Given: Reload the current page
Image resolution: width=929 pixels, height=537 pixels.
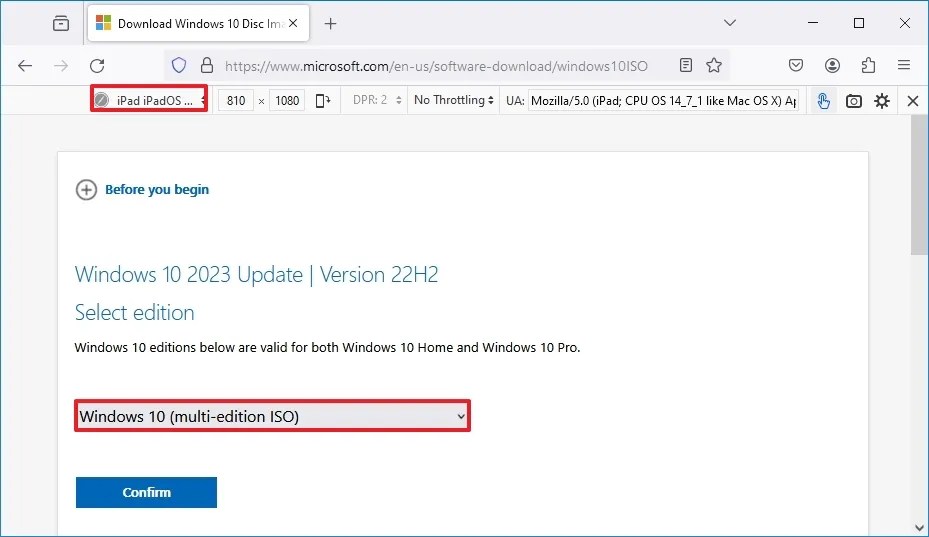Looking at the screenshot, I should [x=97, y=66].
